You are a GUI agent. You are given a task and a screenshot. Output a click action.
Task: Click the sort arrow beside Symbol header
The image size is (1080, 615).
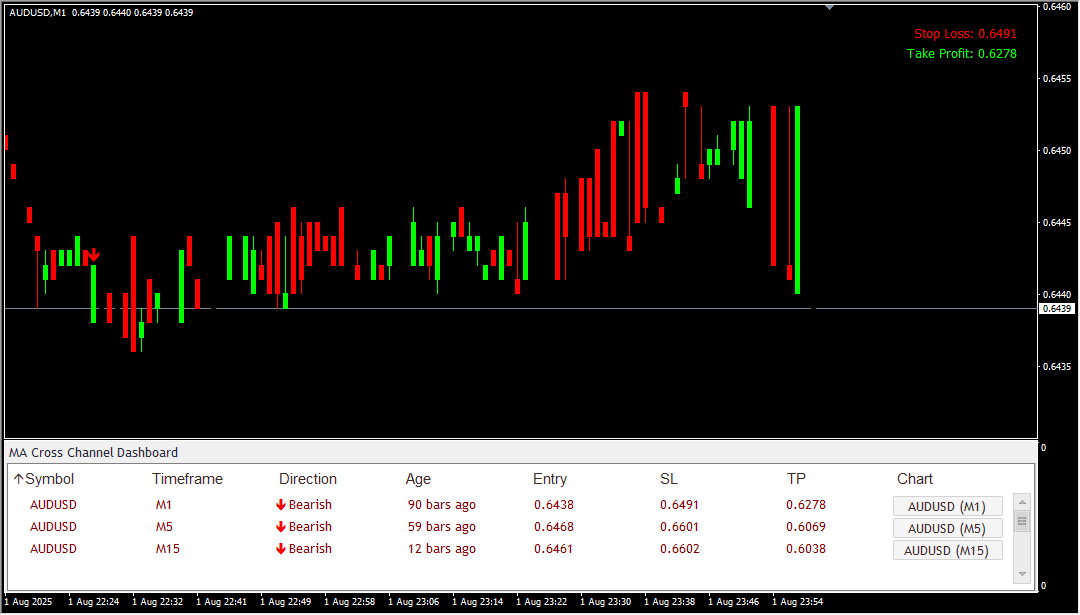pyautogui.click(x=18, y=479)
